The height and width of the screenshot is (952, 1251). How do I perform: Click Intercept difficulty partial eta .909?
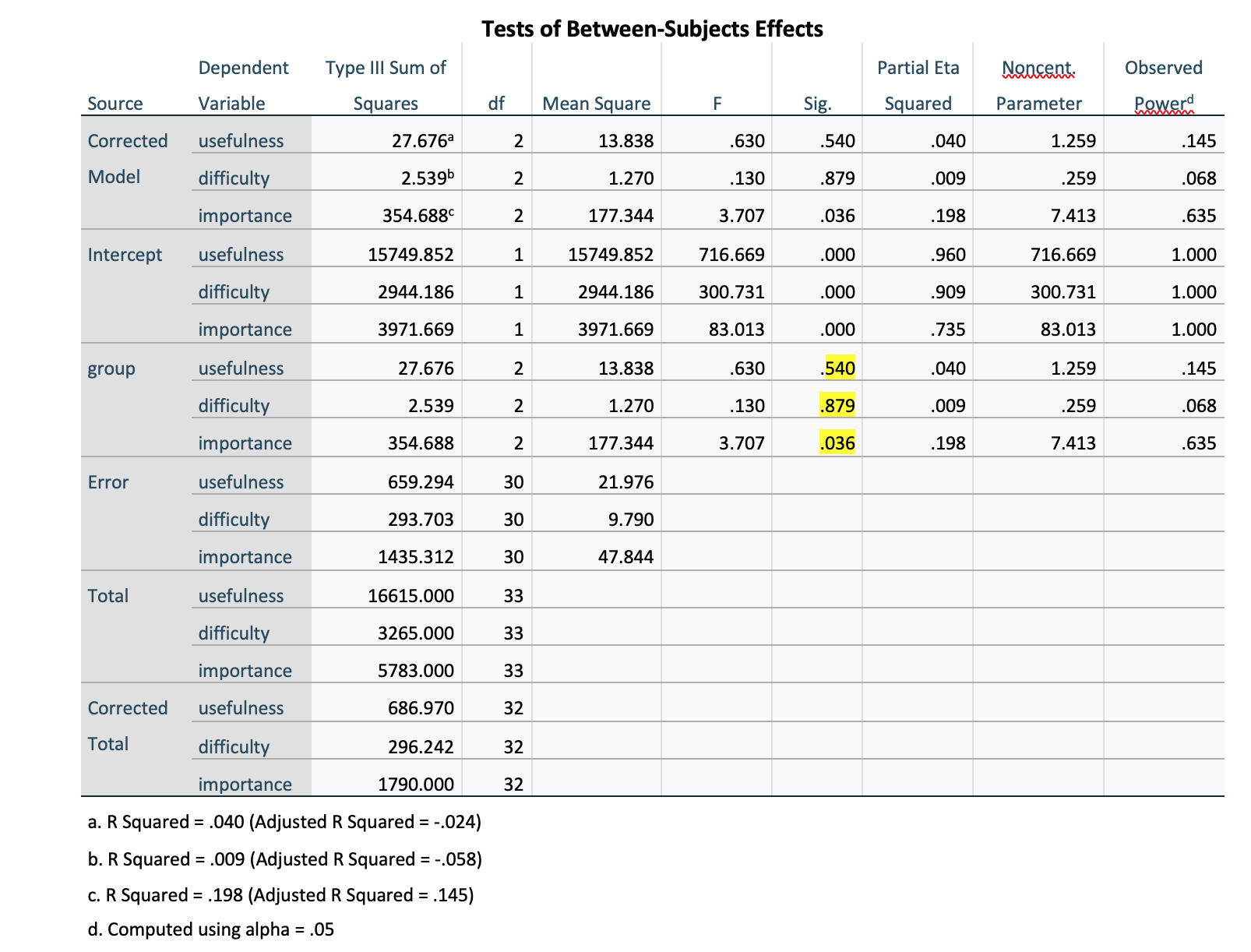tap(948, 292)
